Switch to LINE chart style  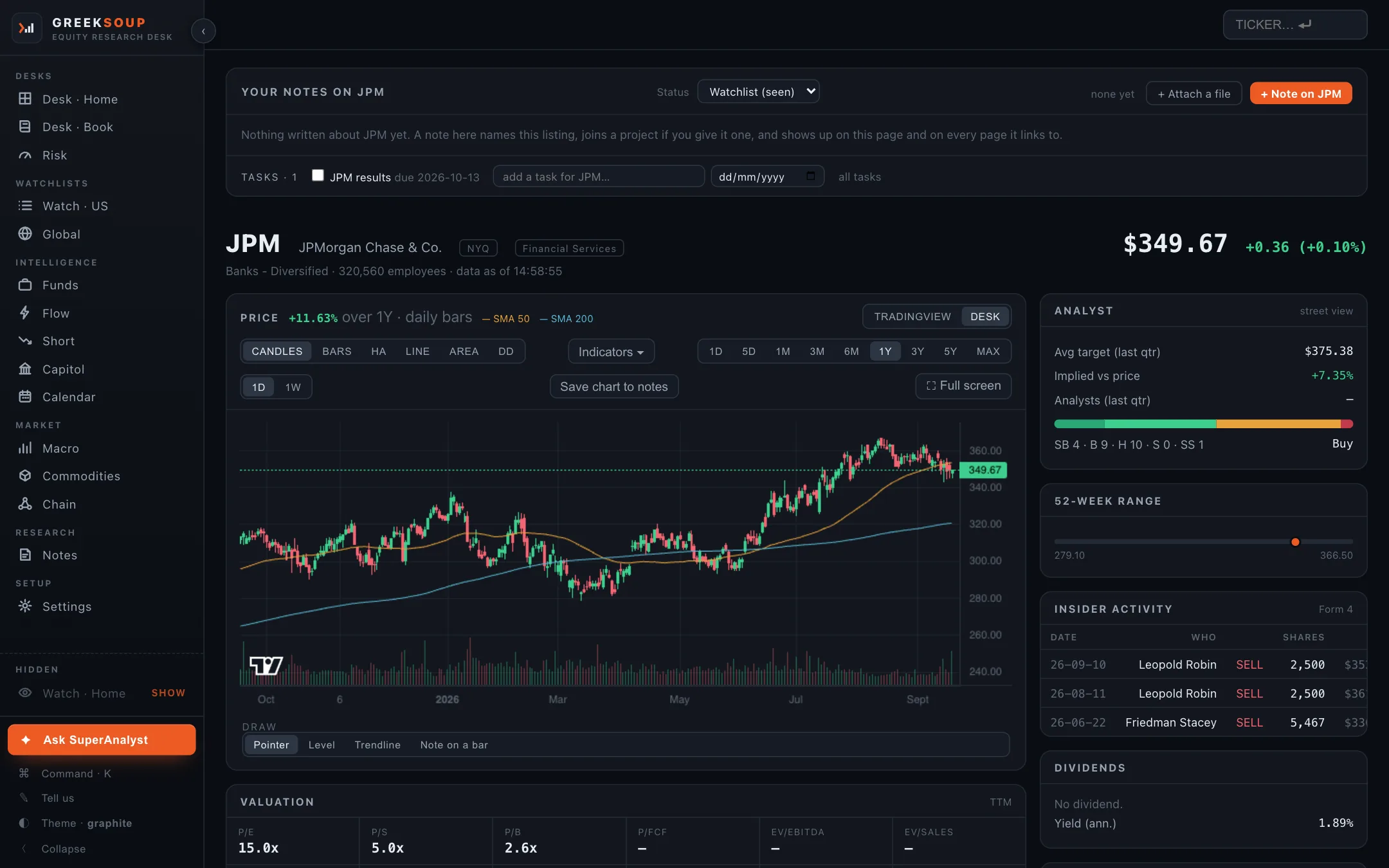pyautogui.click(x=417, y=351)
